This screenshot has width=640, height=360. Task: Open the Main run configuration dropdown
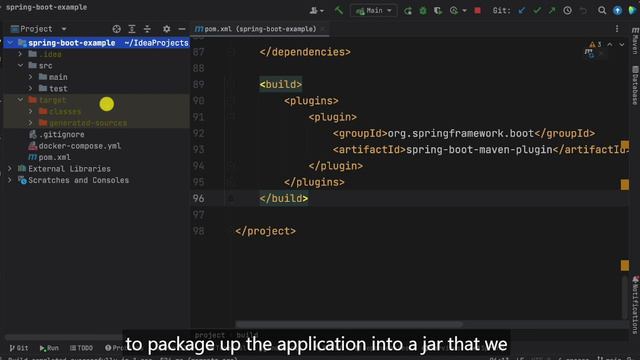[x=373, y=11]
